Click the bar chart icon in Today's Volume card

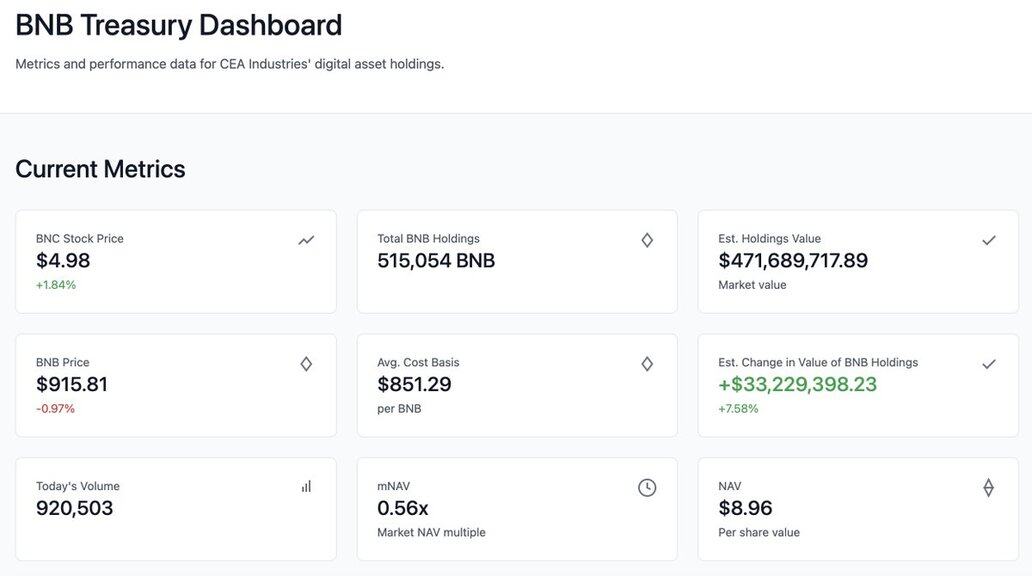click(x=306, y=487)
